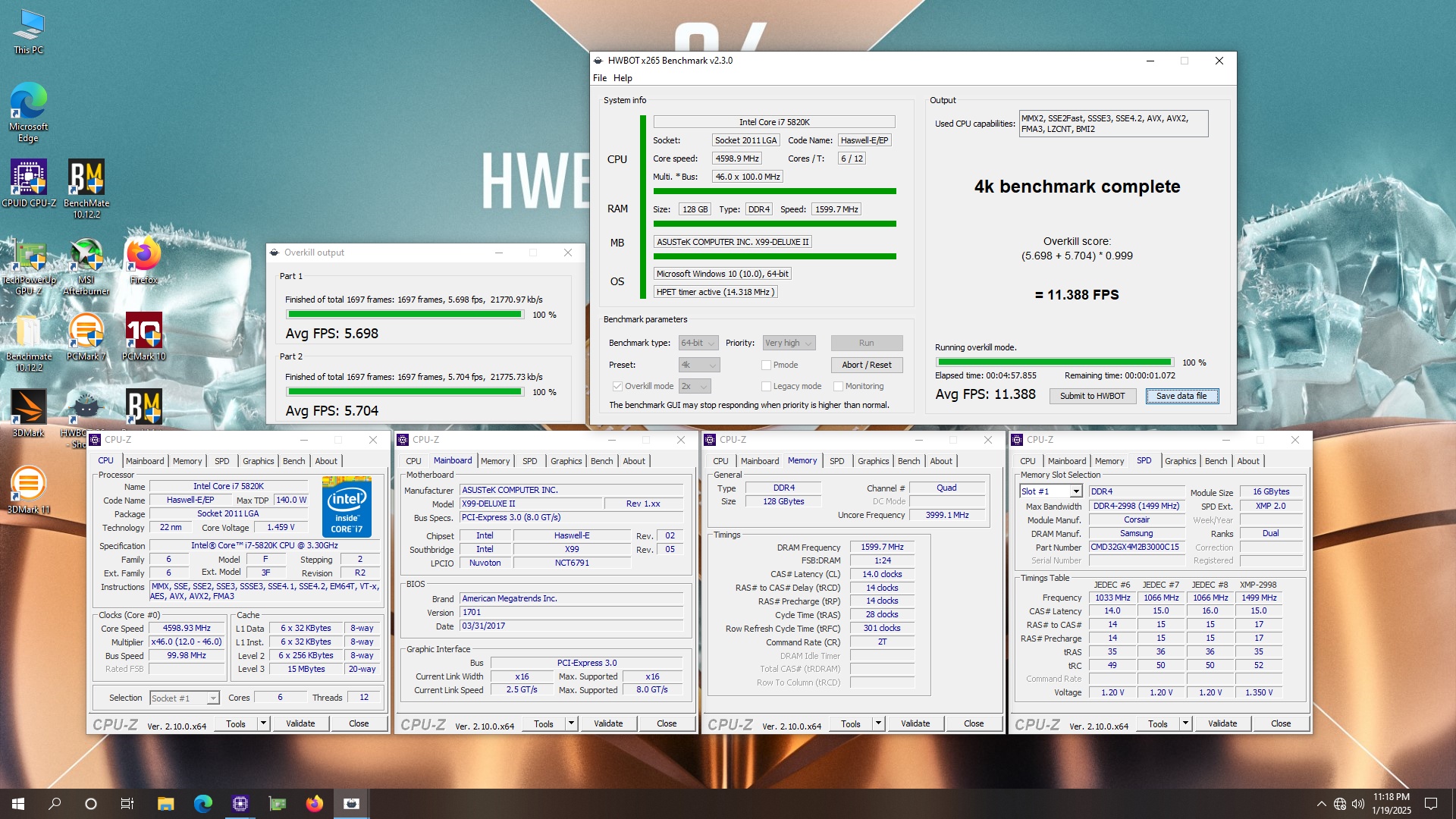Enable the Pmode checkbox
Image resolution: width=1456 pixels, height=819 pixels.
pyautogui.click(x=766, y=366)
